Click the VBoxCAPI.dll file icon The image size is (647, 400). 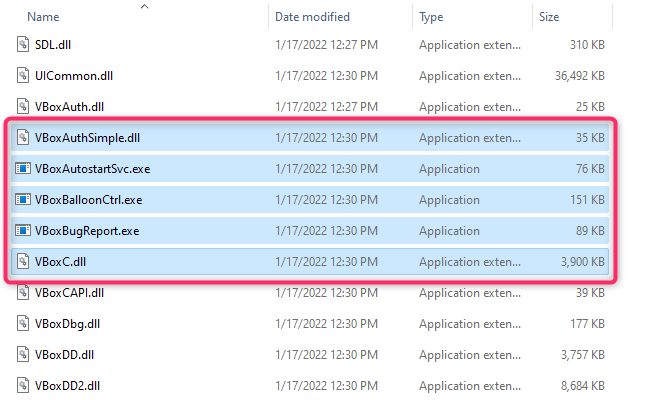[x=24, y=292]
